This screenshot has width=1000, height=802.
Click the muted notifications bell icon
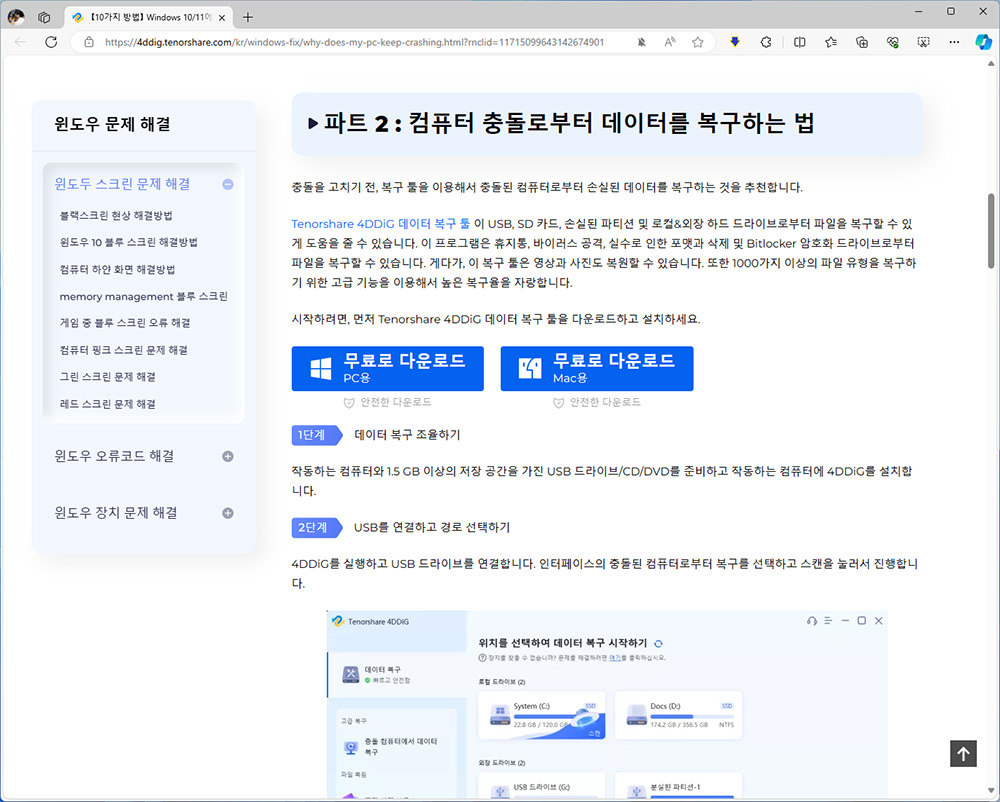click(642, 42)
